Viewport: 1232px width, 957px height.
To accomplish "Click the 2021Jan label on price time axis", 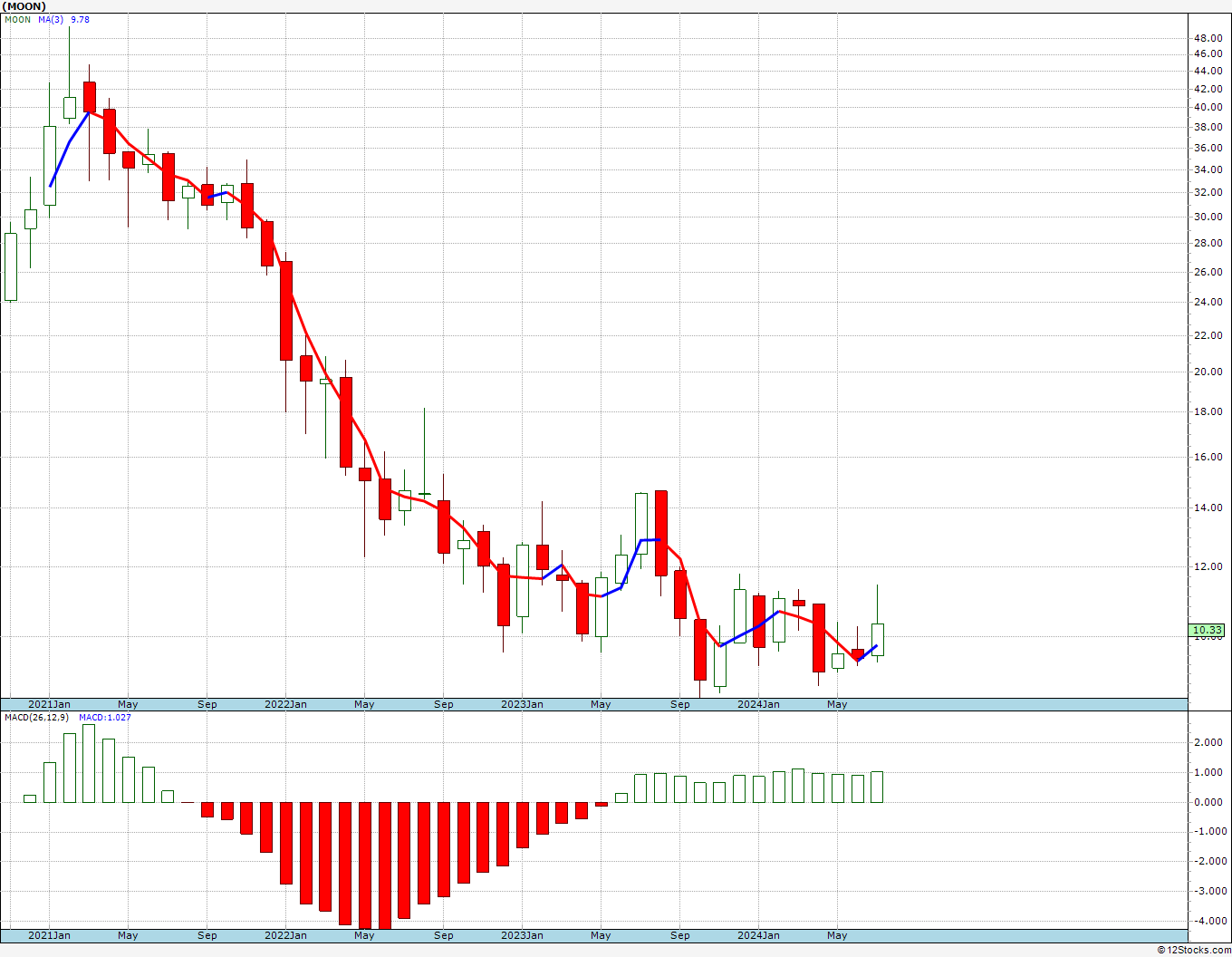I will (49, 704).
